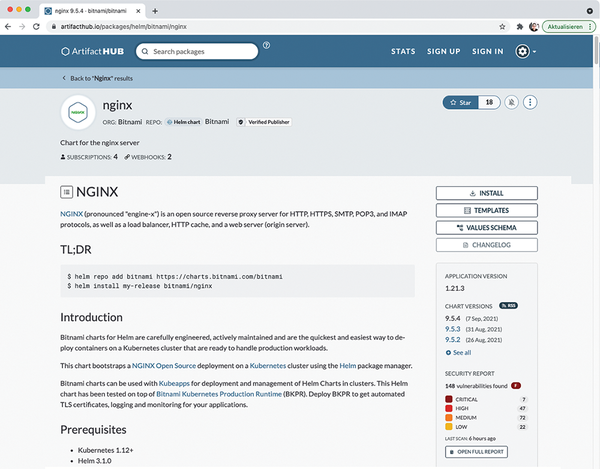Click the helm install my-release command
Image resolution: width=600 pixels, height=469 pixels.
tap(140, 286)
